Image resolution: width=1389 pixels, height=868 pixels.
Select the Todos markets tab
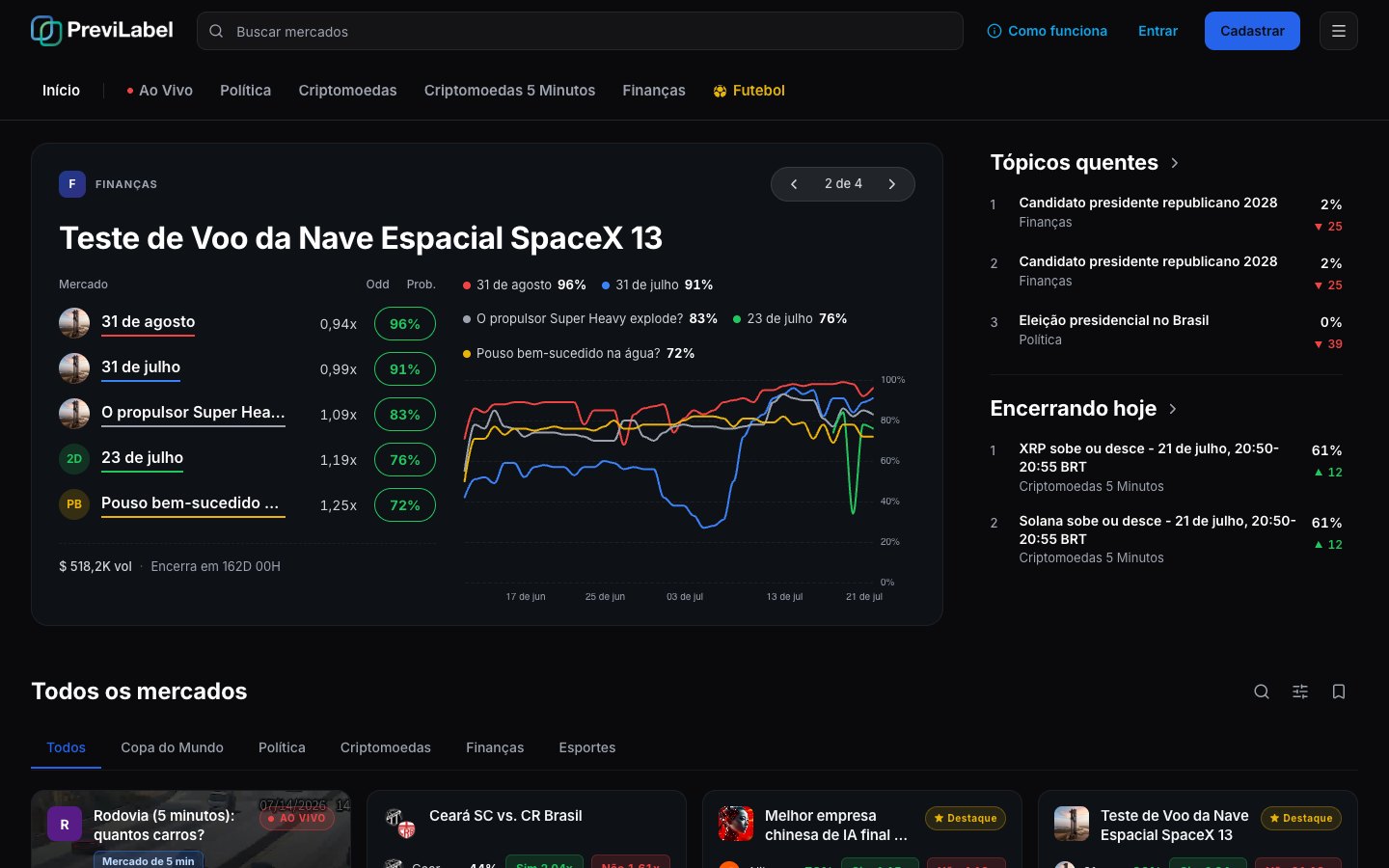coord(66,747)
